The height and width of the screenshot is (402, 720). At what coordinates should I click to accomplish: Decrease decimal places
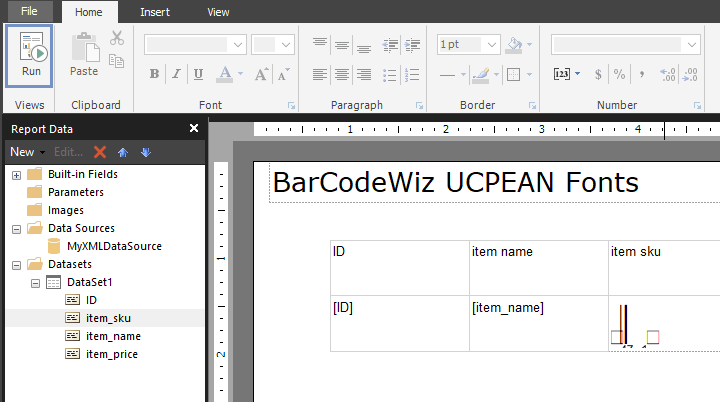(690, 74)
